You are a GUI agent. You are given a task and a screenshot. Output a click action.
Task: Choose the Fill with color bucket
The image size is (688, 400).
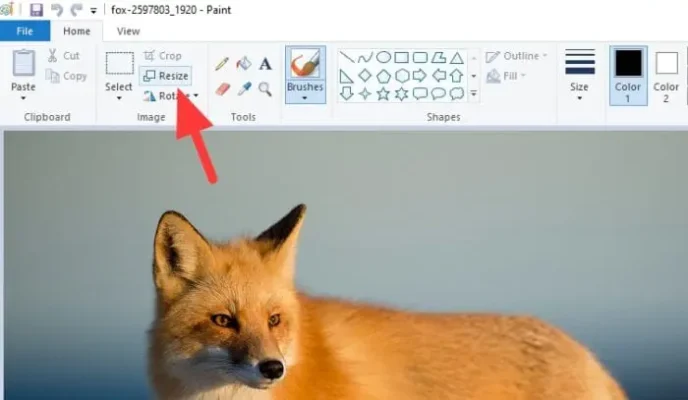(x=244, y=64)
